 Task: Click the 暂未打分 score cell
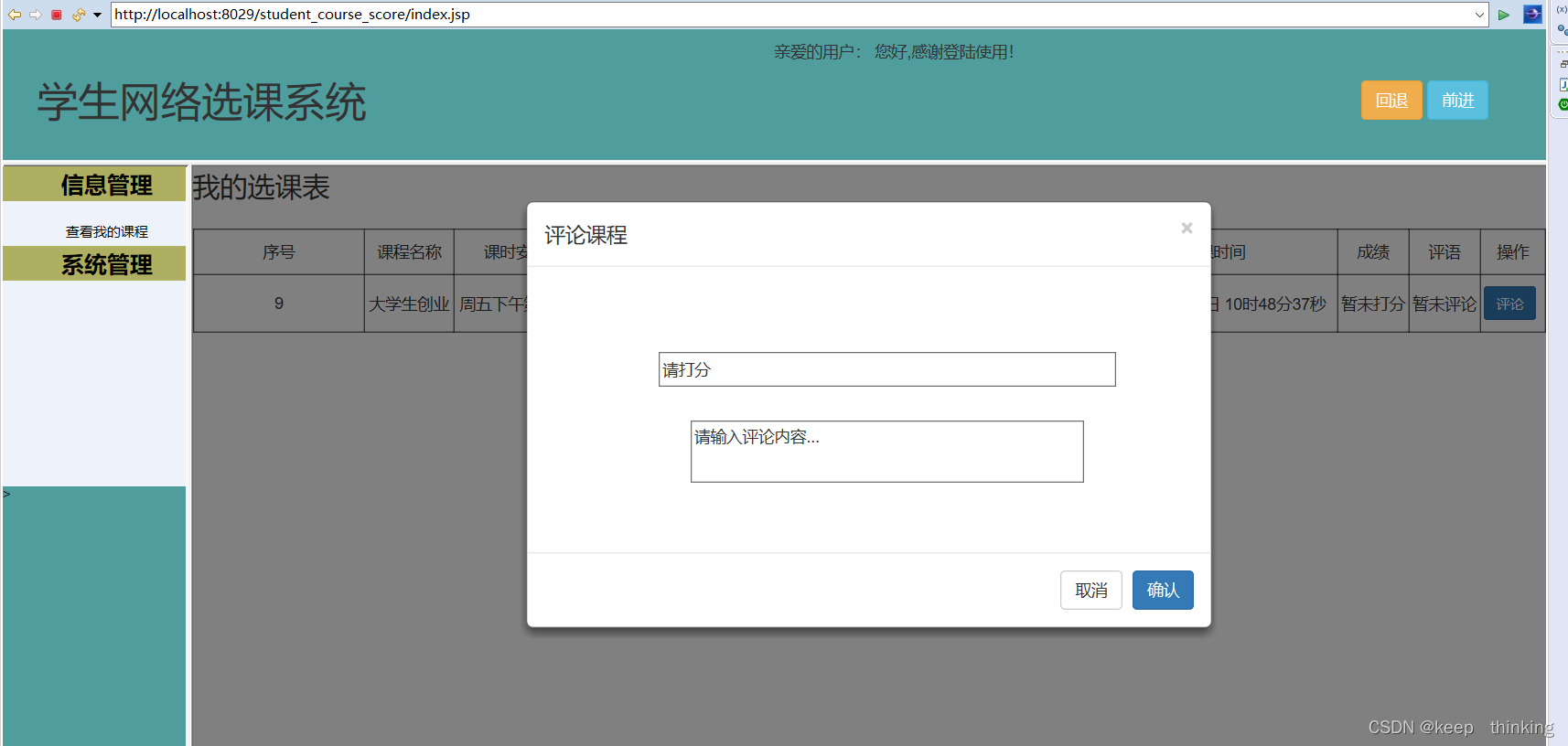click(x=1373, y=304)
